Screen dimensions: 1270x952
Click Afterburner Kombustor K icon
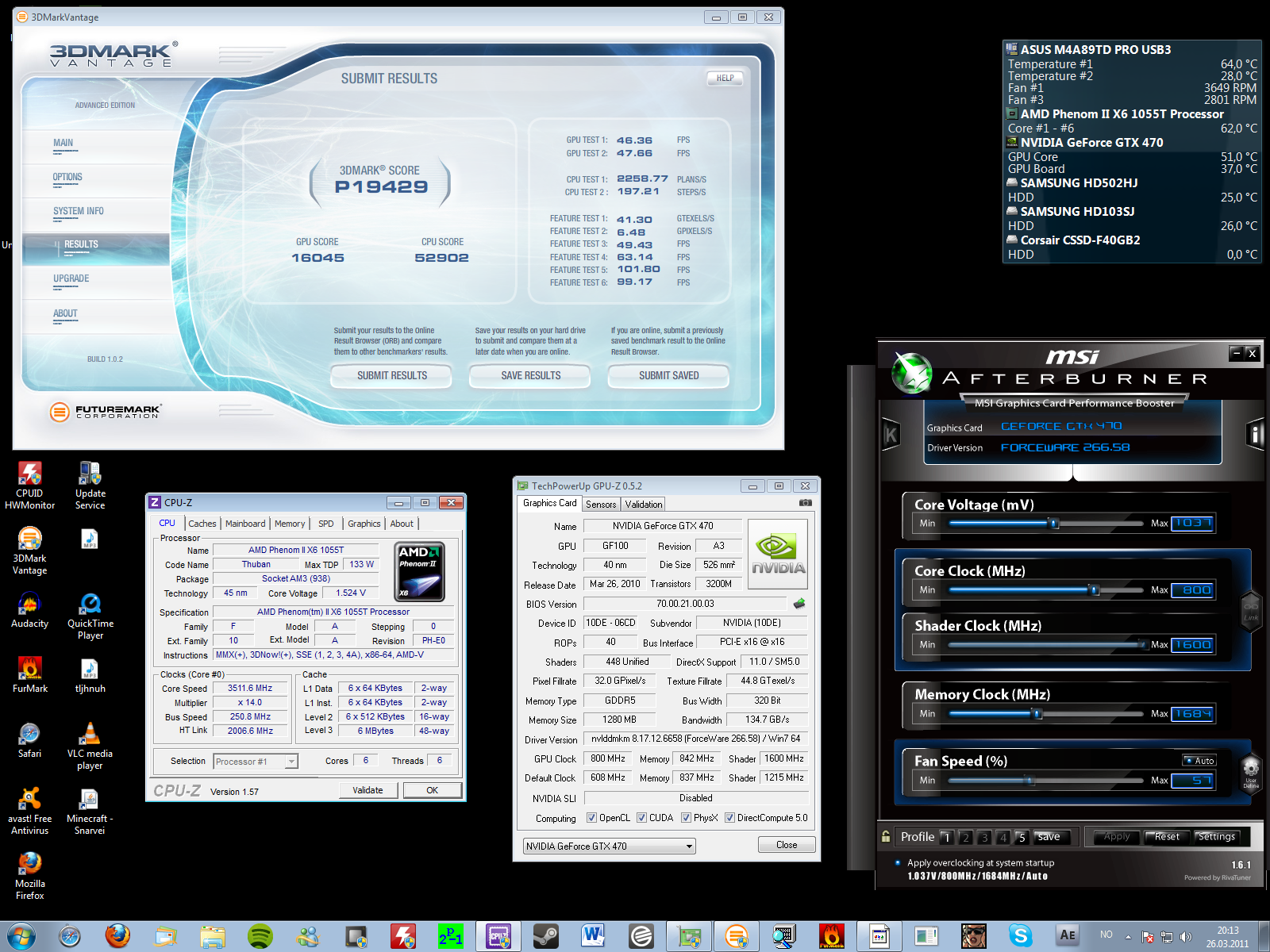891,435
